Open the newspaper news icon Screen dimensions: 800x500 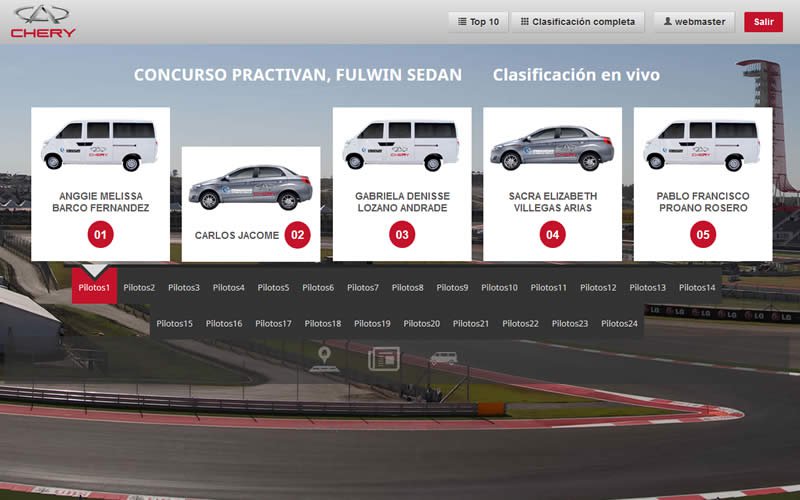pyautogui.click(x=383, y=358)
